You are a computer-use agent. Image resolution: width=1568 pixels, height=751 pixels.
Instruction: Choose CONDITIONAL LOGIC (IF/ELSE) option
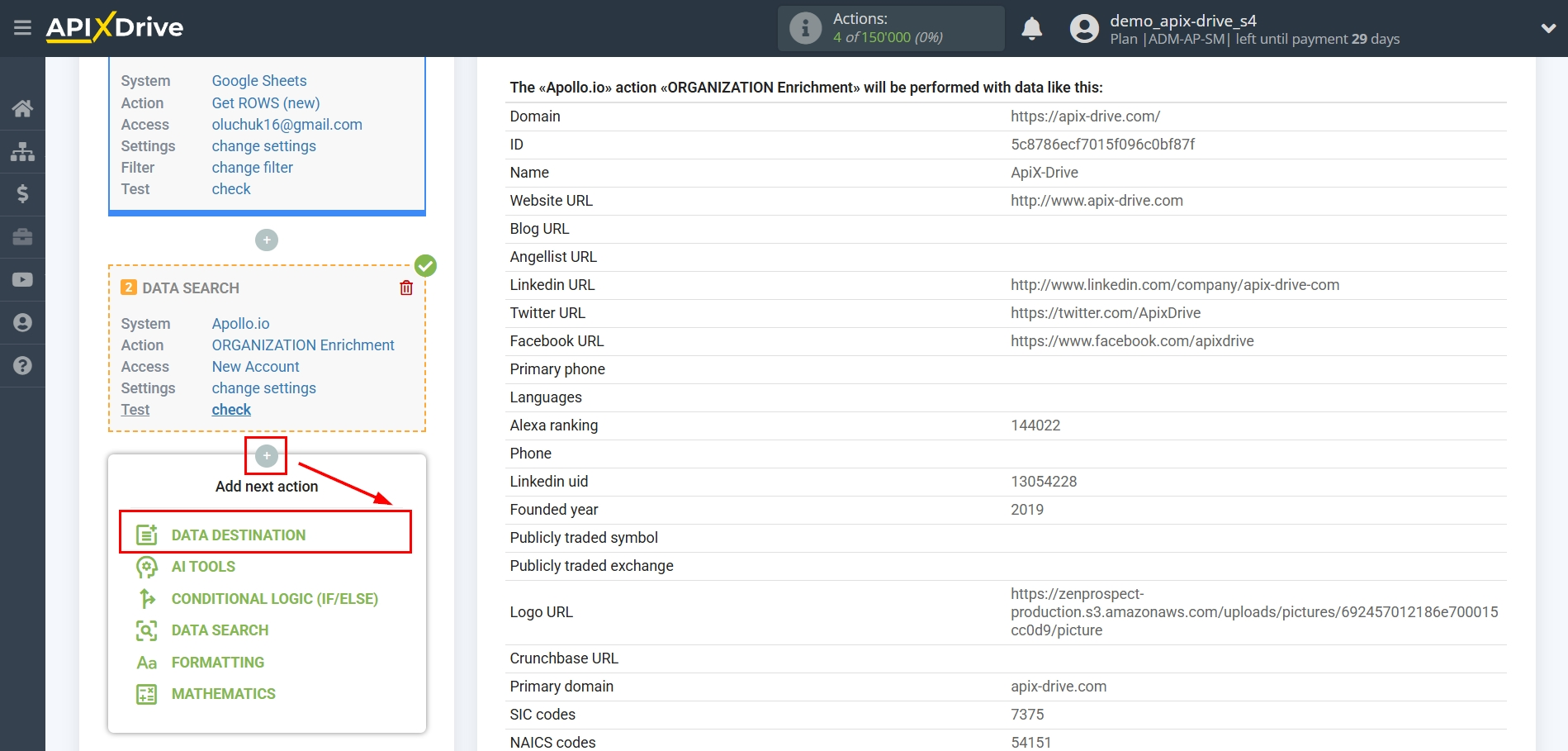tap(274, 598)
